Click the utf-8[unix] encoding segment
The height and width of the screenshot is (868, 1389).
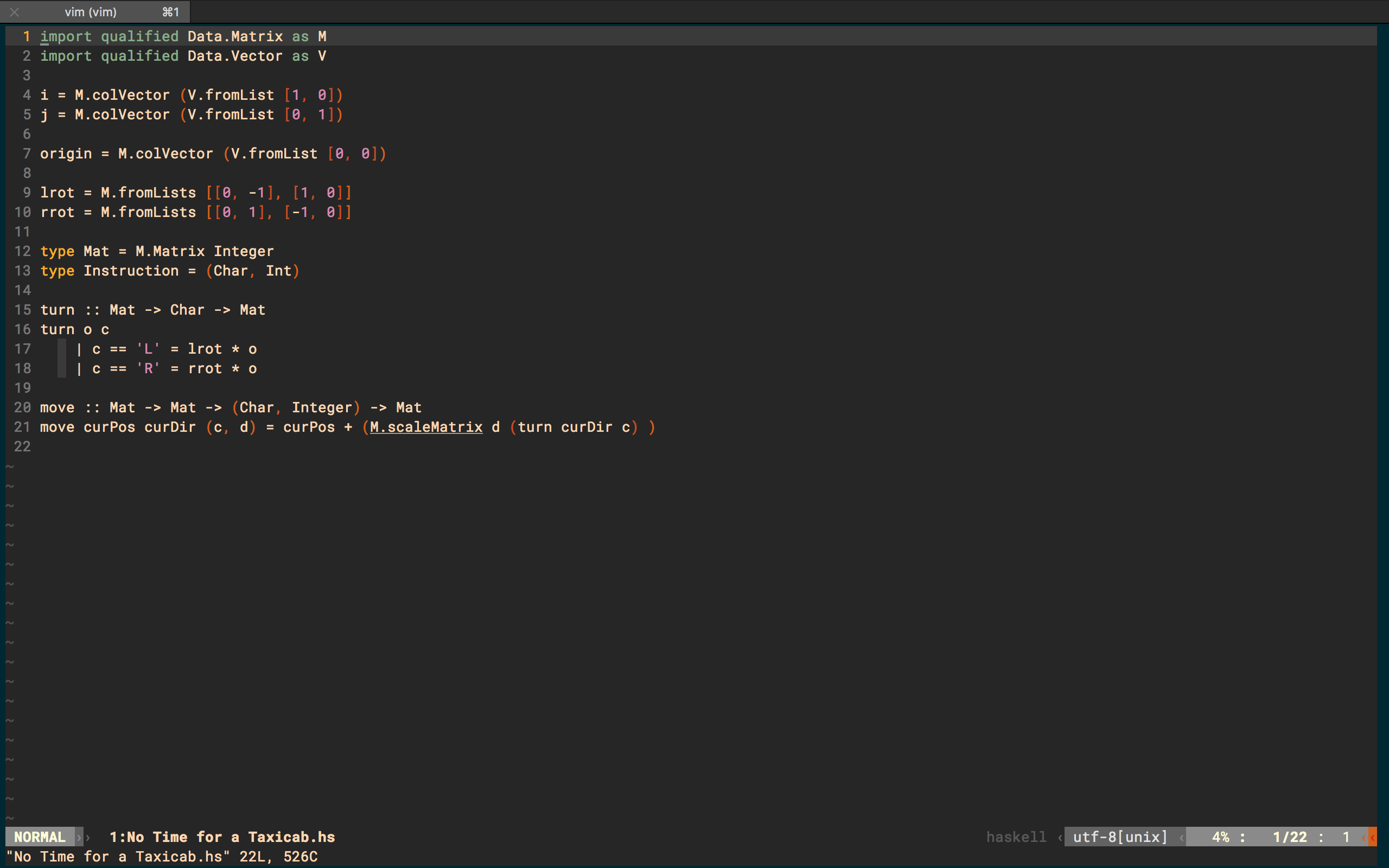click(1120, 837)
